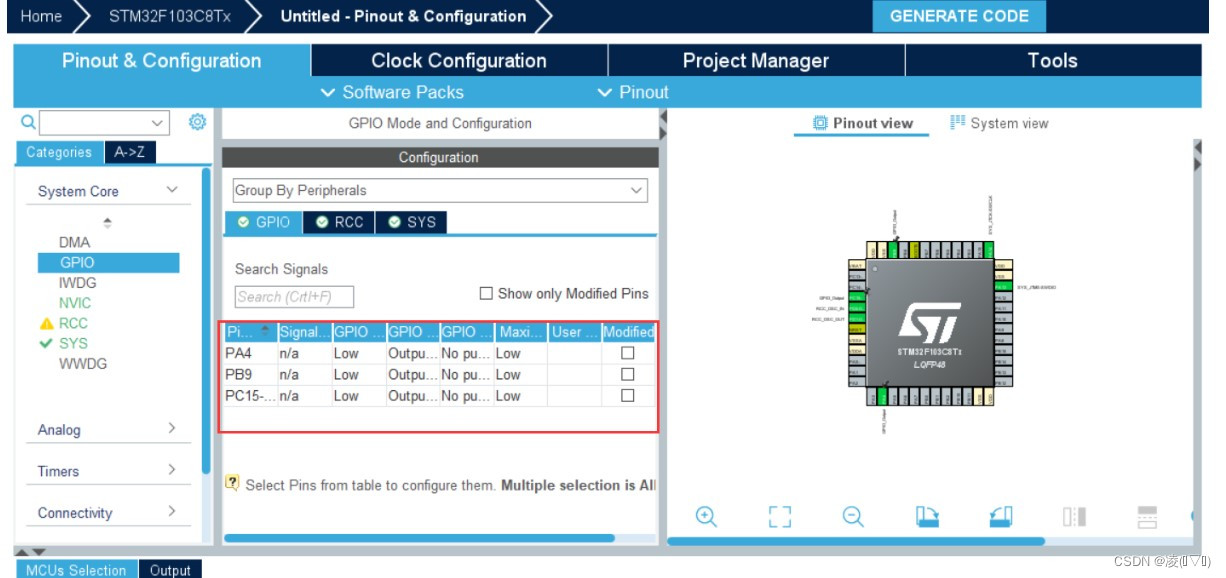Expand the Connectivity category
The image size is (1226, 578).
172,511
